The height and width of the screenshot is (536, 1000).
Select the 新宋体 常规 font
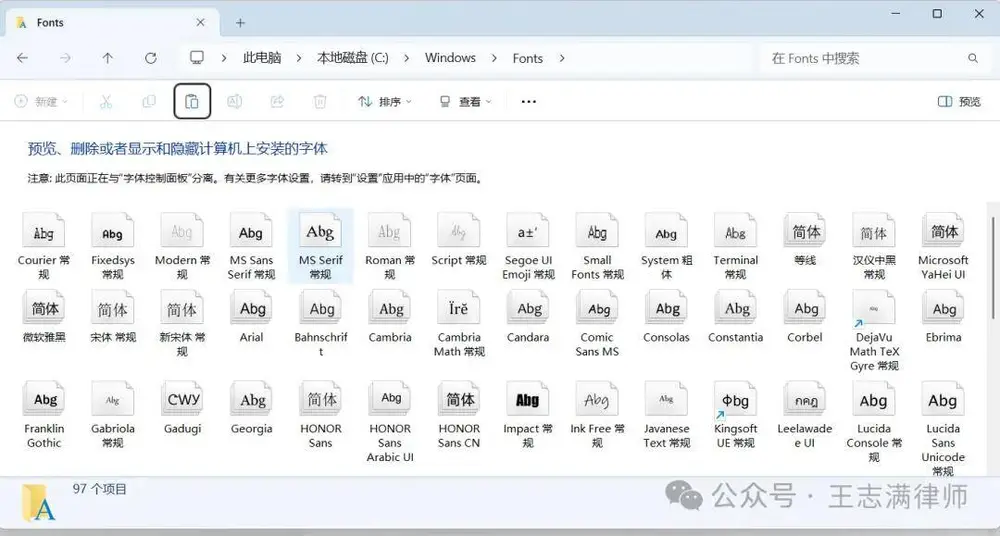tap(182, 324)
